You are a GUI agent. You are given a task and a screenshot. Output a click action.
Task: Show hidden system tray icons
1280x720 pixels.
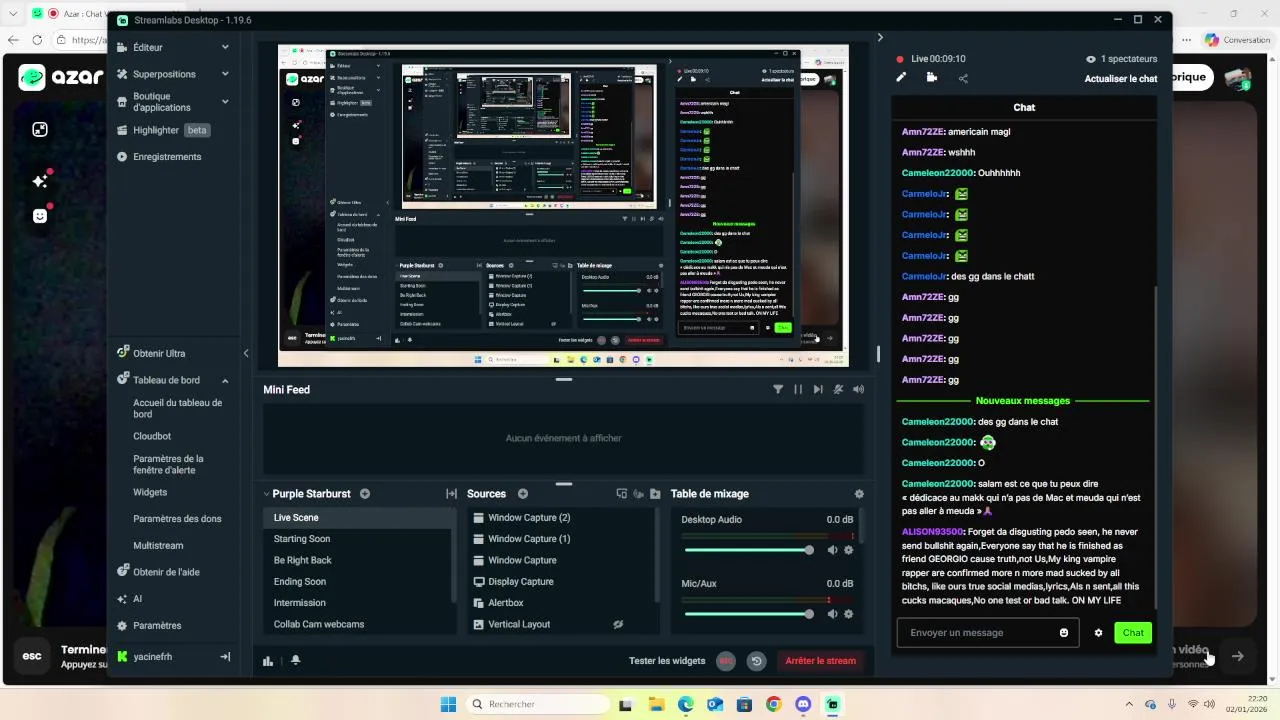[x=1129, y=704]
